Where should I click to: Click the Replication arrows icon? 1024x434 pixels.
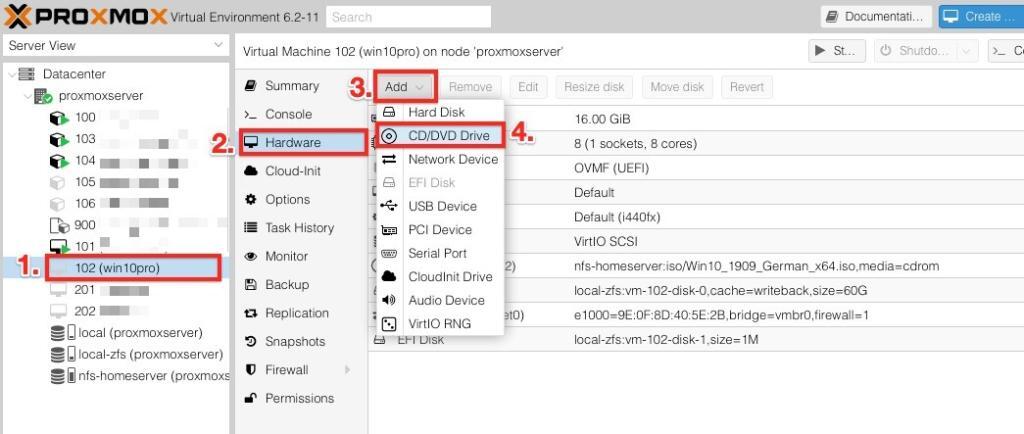point(250,313)
